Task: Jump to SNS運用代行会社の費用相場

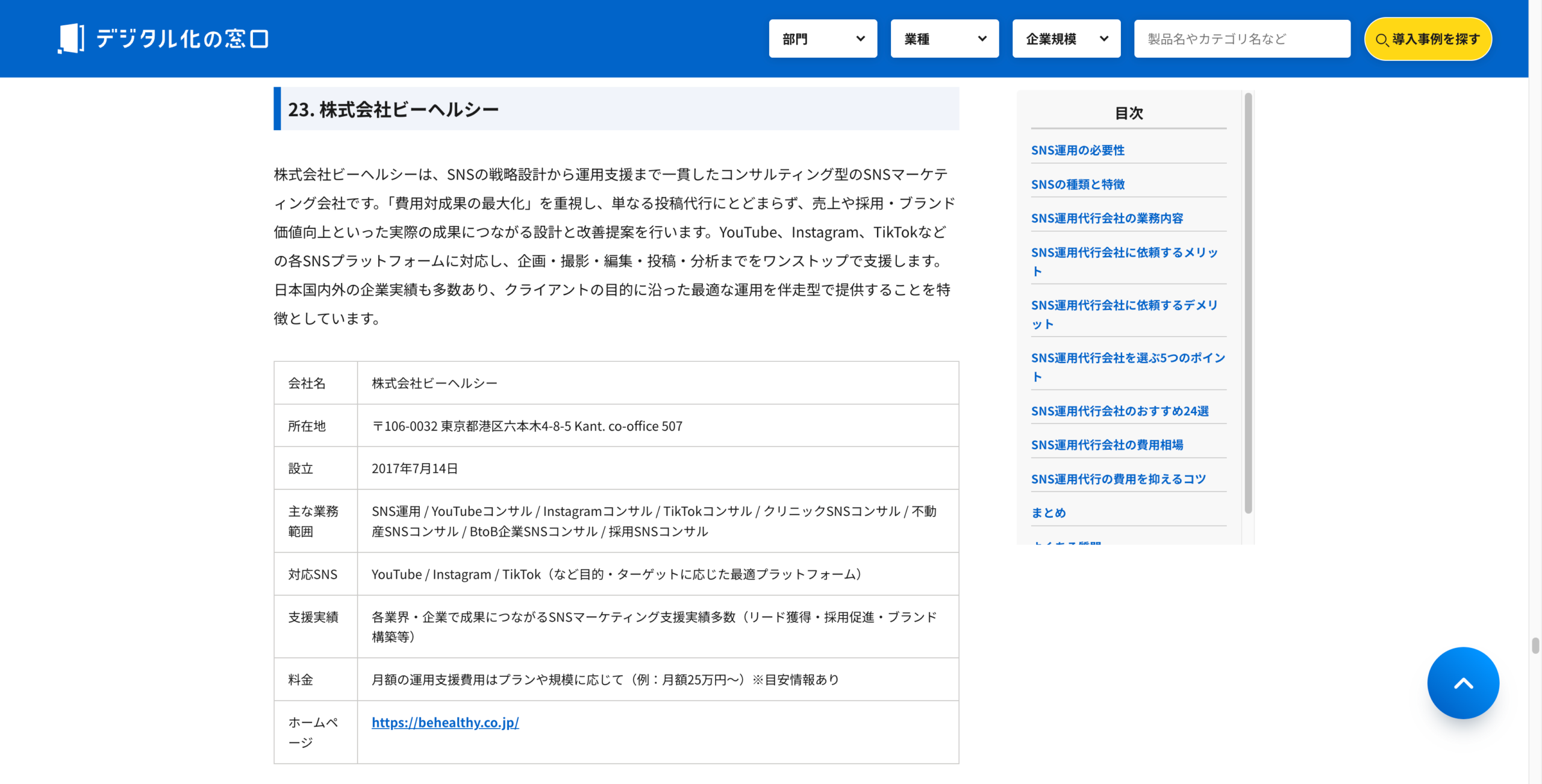Action: coord(1108,444)
